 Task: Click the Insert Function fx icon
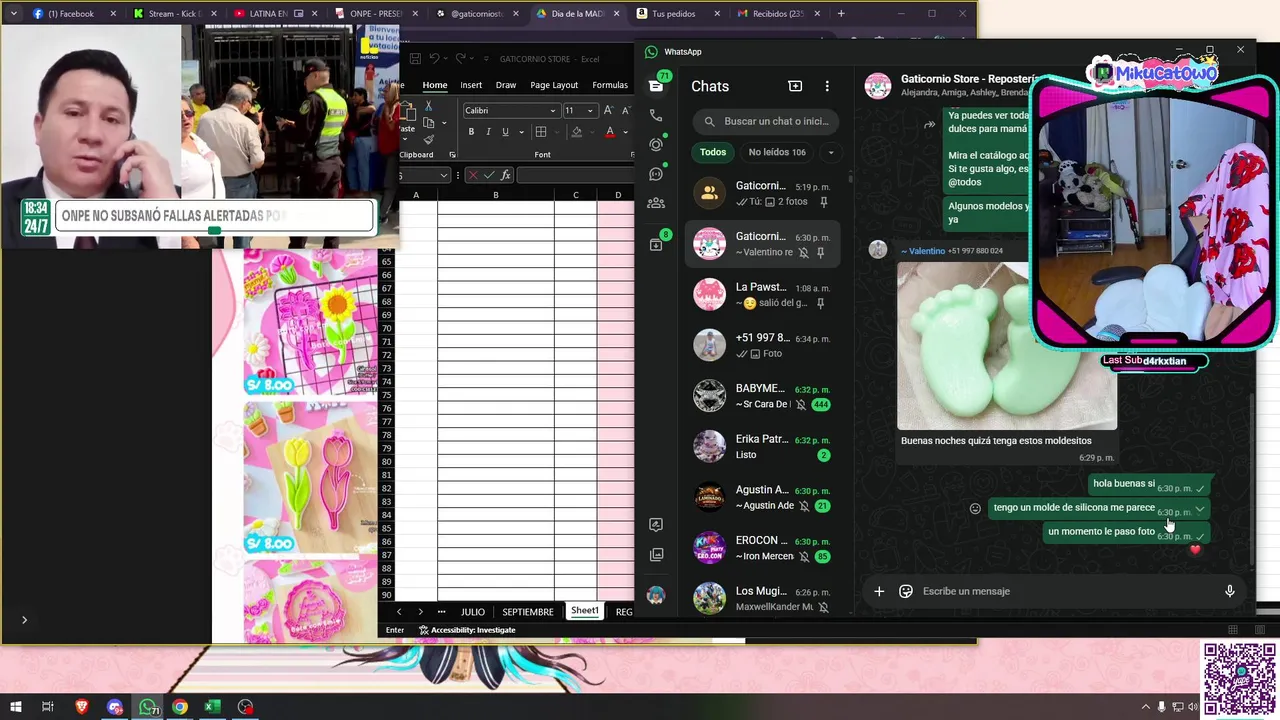tap(506, 175)
